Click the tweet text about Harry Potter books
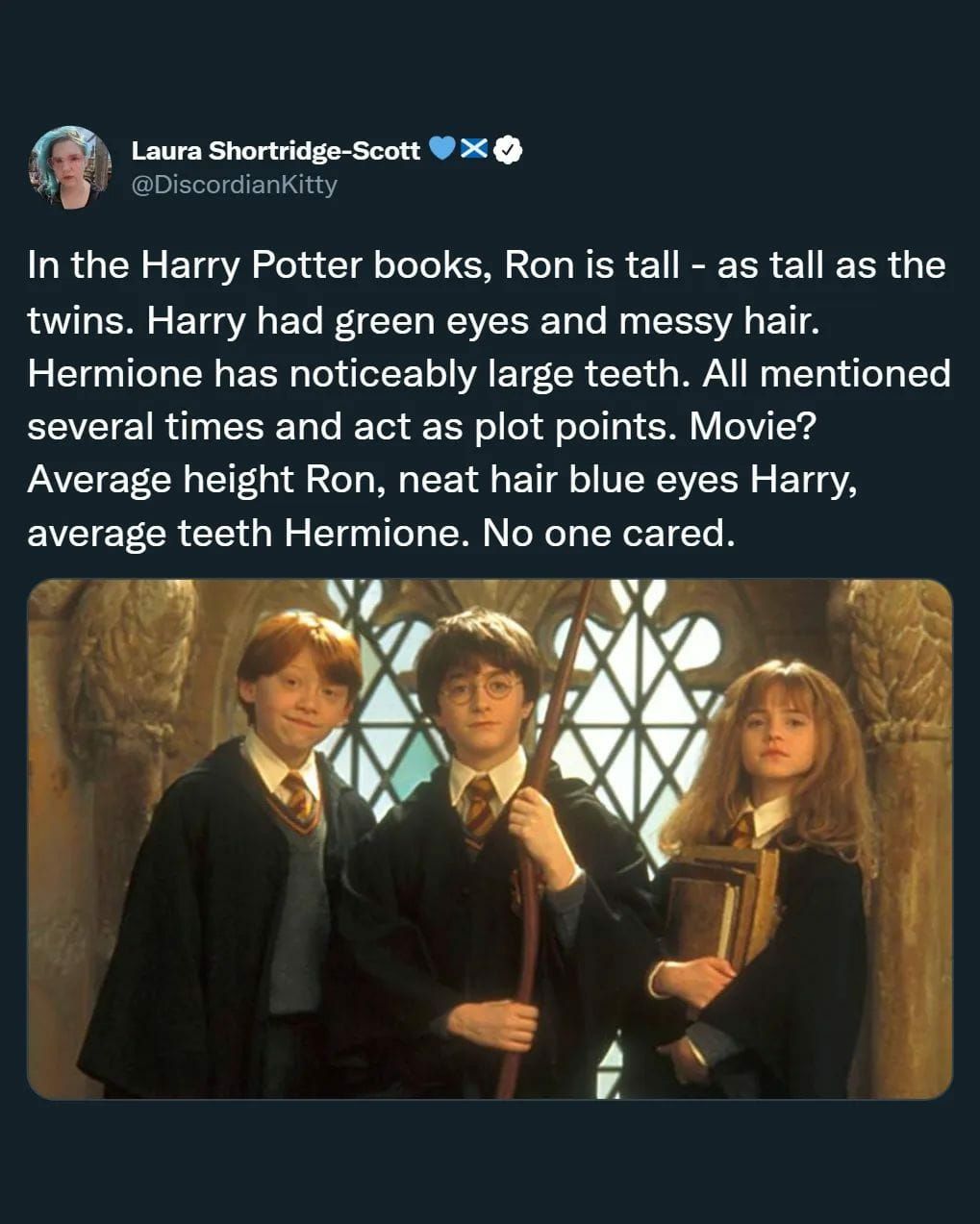 (x=489, y=398)
